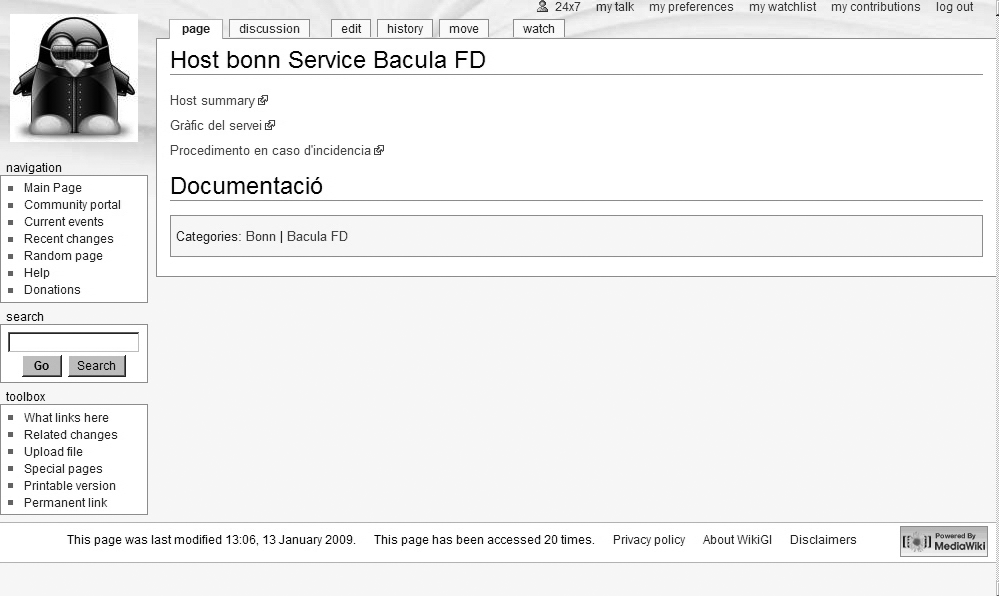Click the penguin wiki logo

(73, 78)
